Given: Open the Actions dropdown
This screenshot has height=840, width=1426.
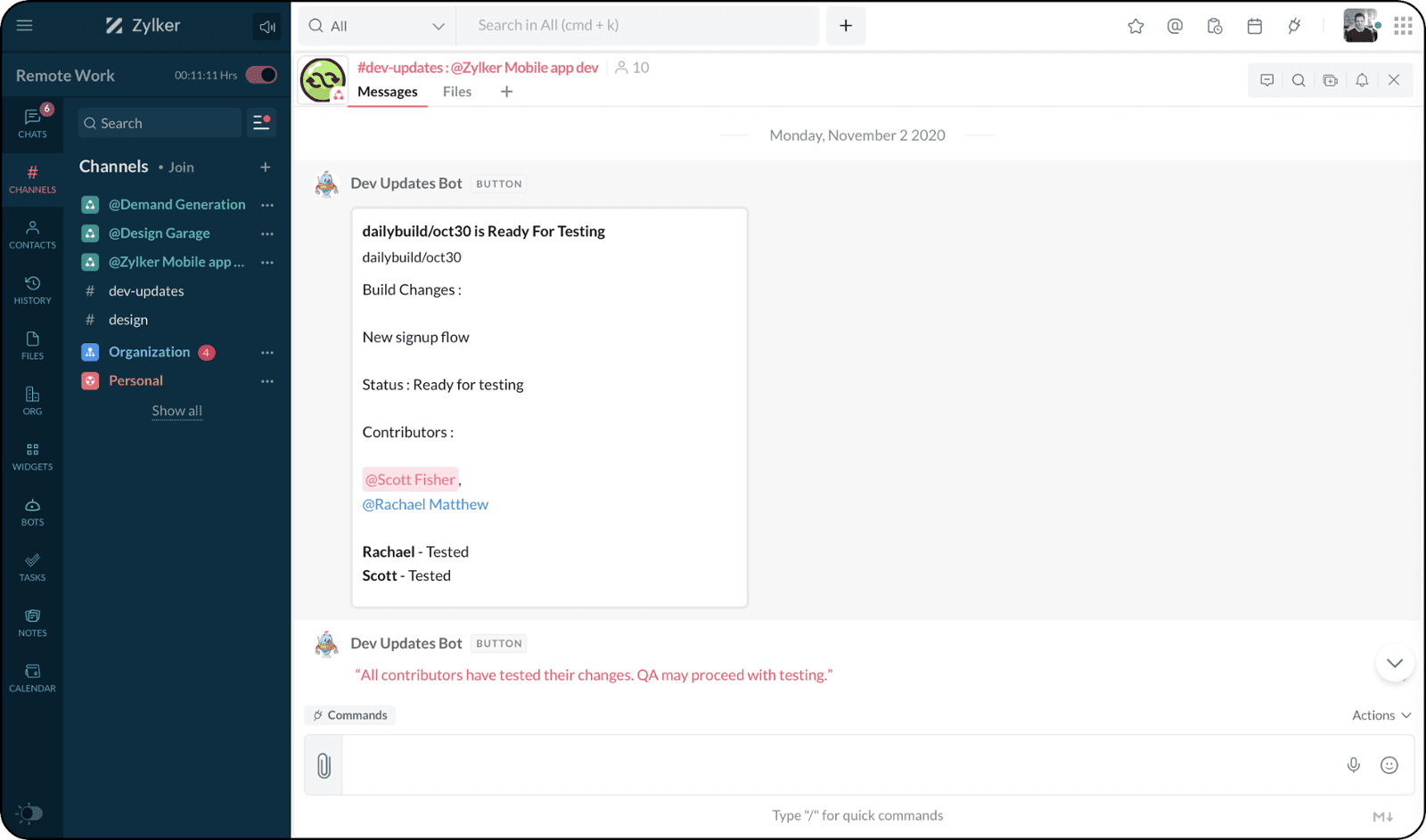Looking at the screenshot, I should click(x=1381, y=715).
